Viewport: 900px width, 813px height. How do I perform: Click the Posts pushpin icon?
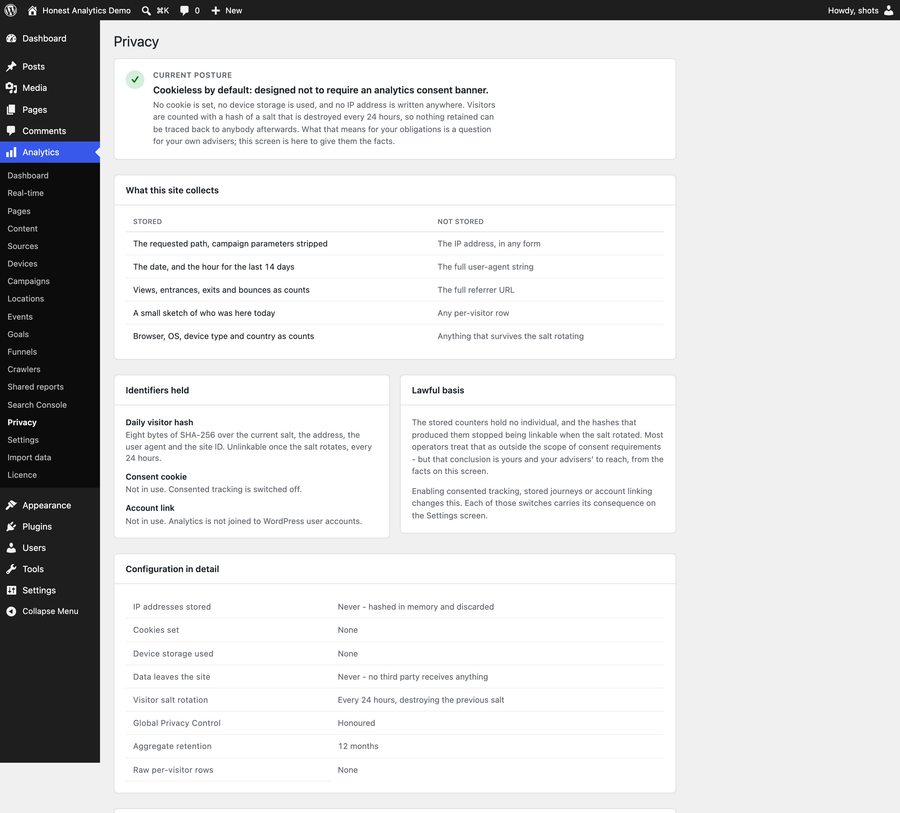[x=11, y=67]
